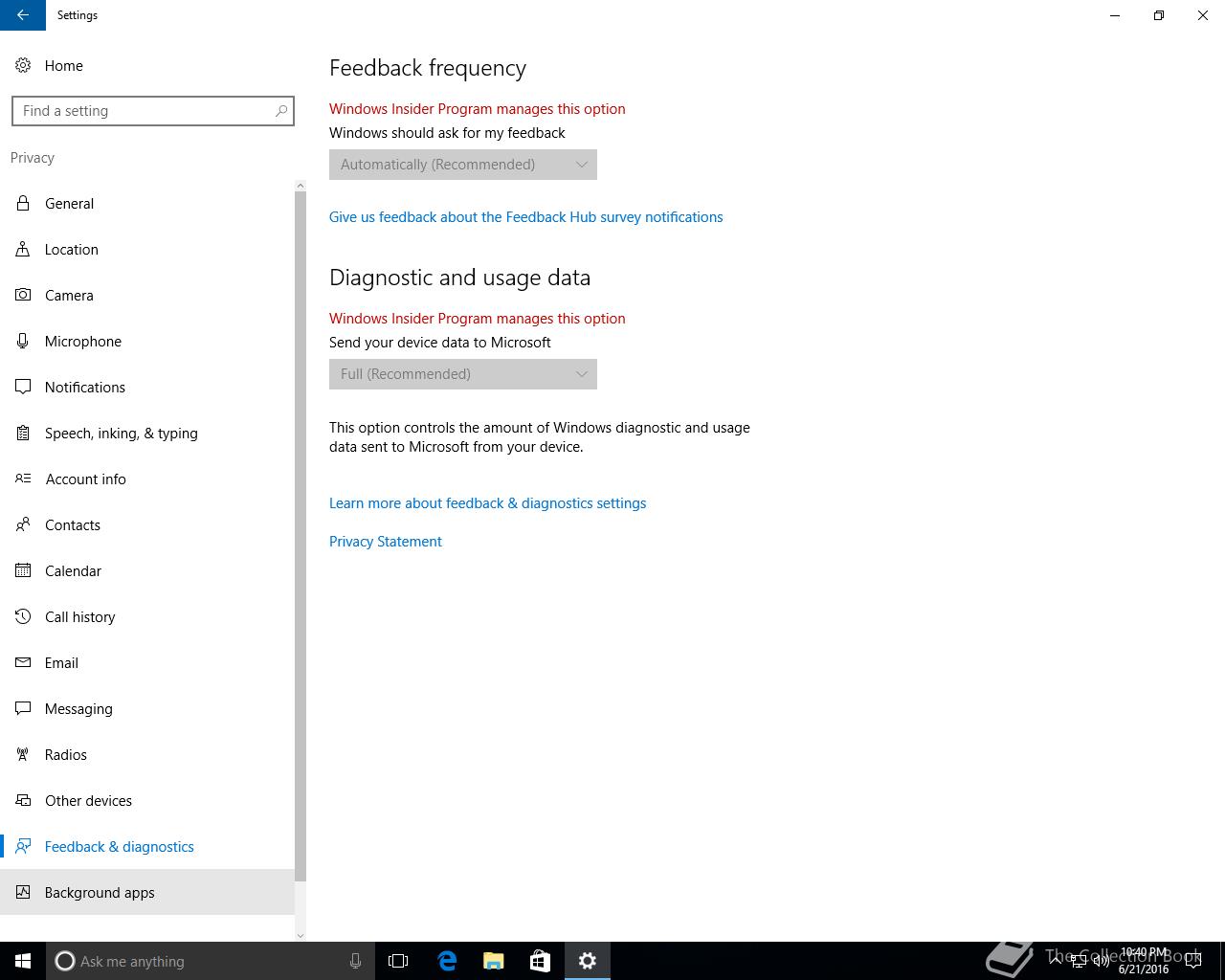This screenshot has width=1225, height=980.
Task: Click the search magnifier icon
Action: pyautogui.click(x=281, y=111)
